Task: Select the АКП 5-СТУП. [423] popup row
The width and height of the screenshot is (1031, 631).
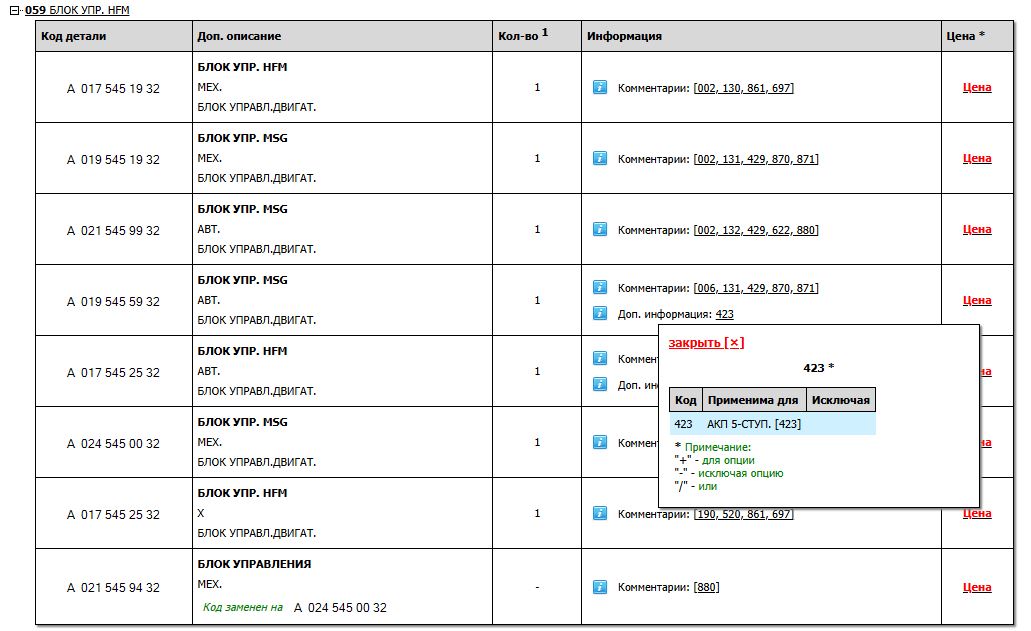Action: tap(772, 424)
